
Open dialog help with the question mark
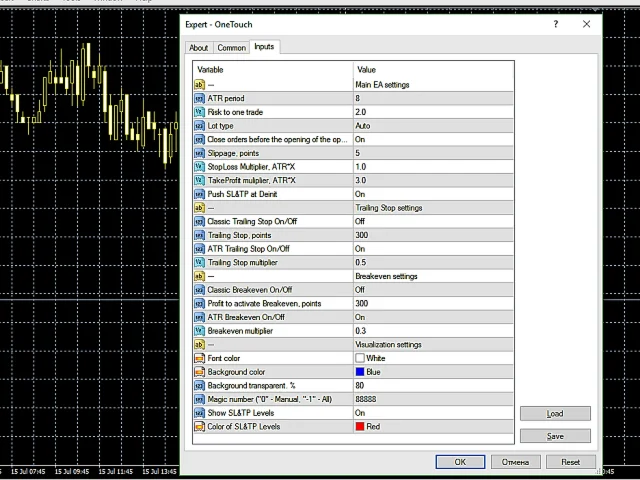point(556,24)
